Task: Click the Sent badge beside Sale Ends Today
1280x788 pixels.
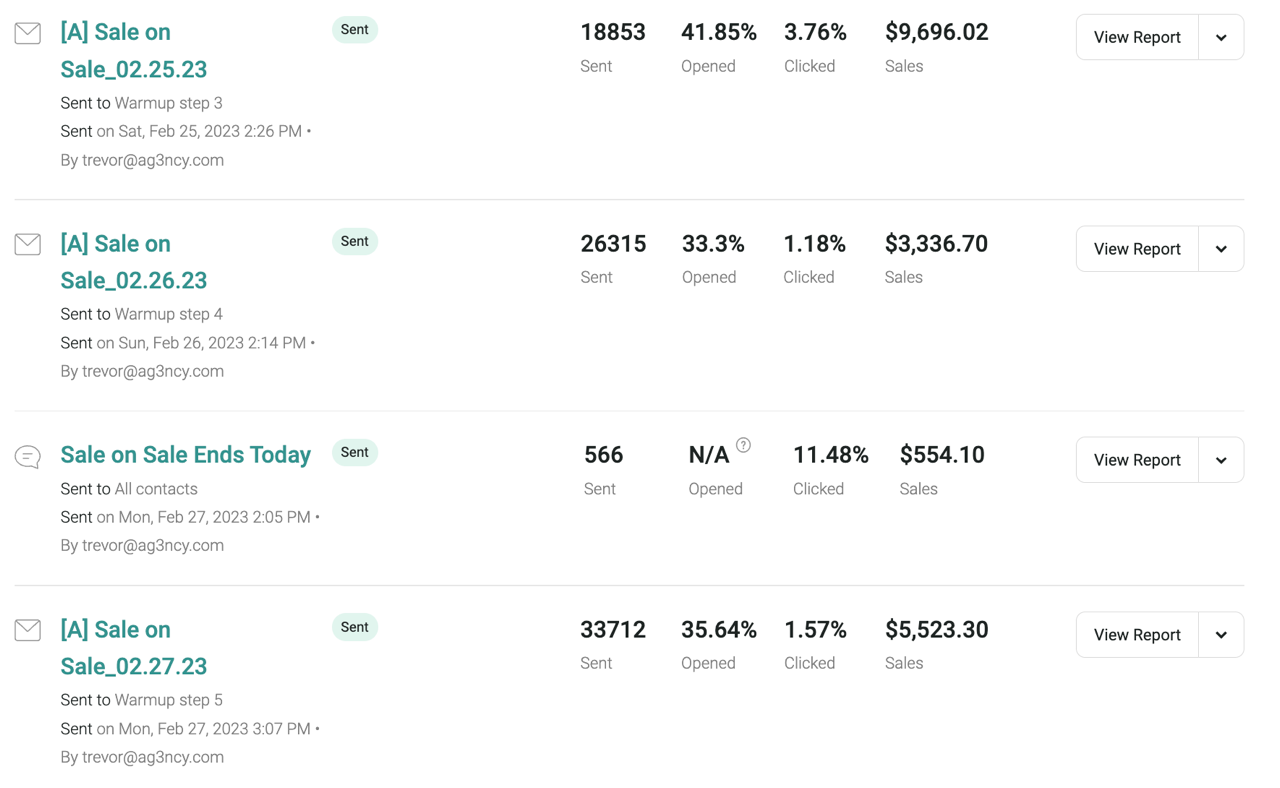Action: 354,453
